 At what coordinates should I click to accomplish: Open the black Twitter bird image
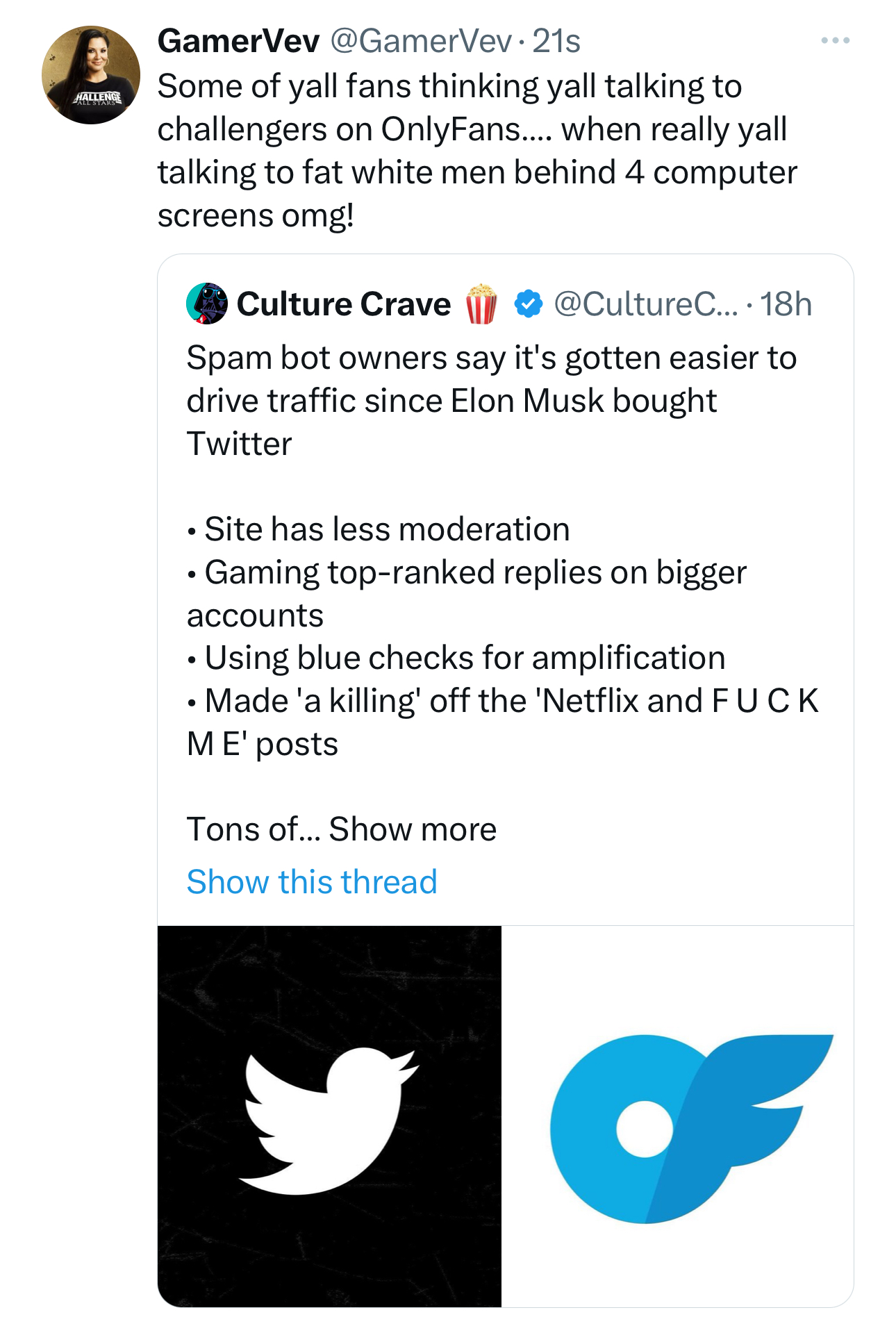pos(329,1116)
